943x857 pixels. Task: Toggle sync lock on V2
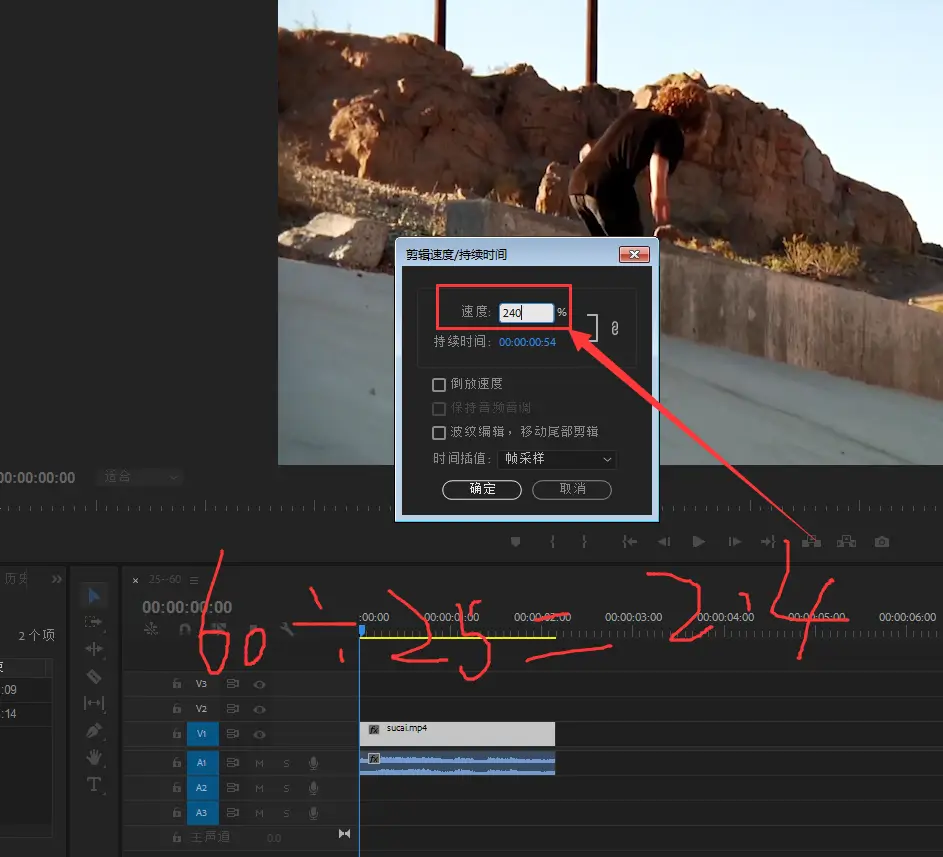tap(233, 709)
